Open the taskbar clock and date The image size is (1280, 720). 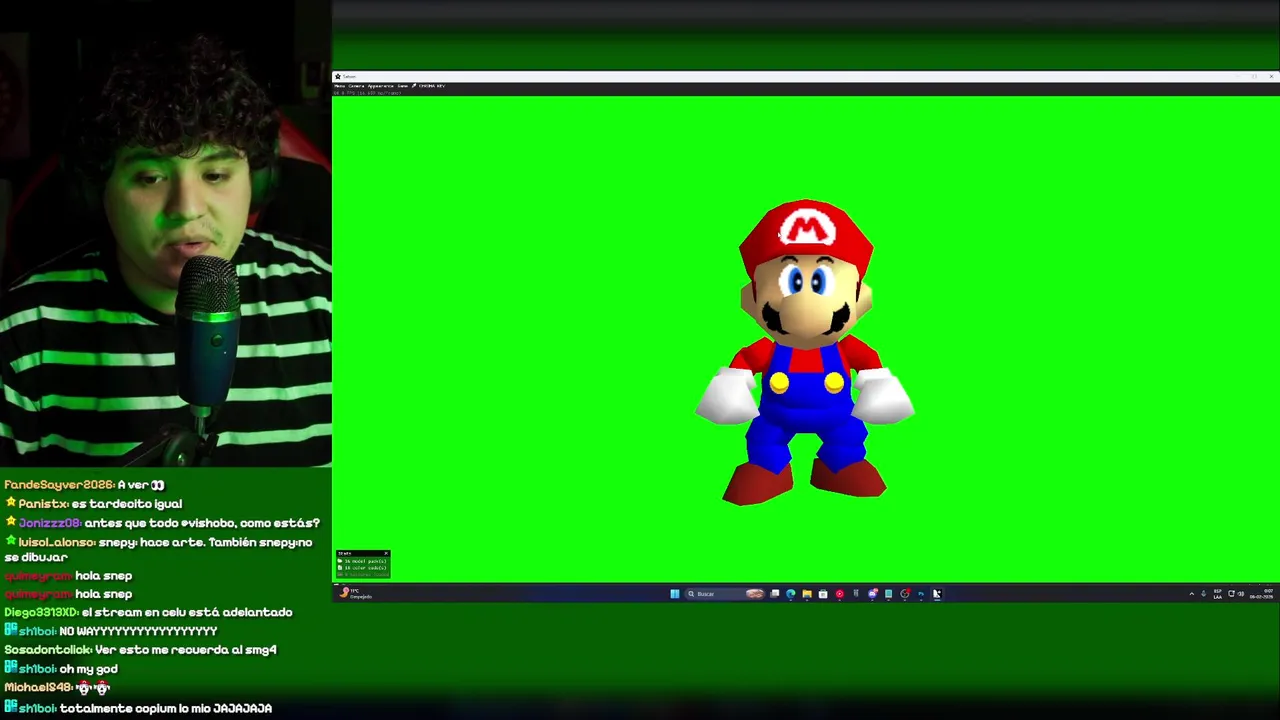tap(1261, 594)
